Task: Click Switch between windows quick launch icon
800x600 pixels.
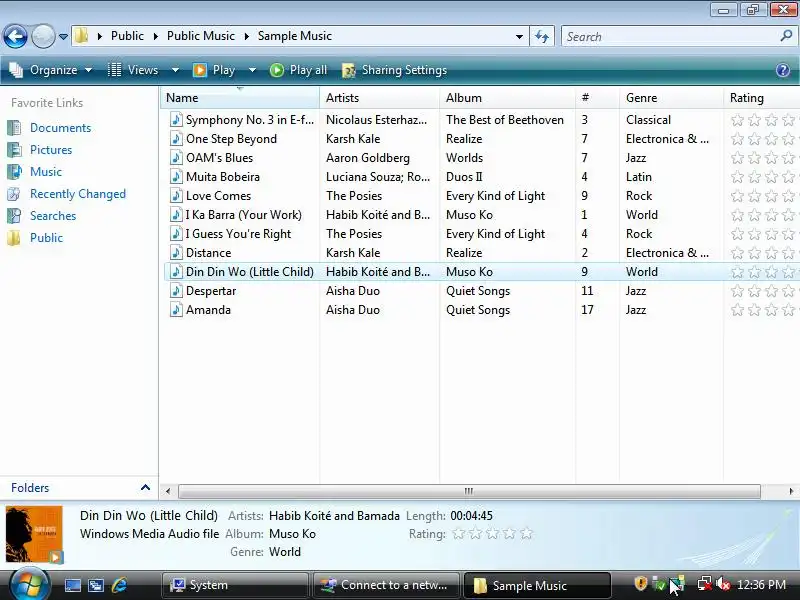Action: (95, 585)
